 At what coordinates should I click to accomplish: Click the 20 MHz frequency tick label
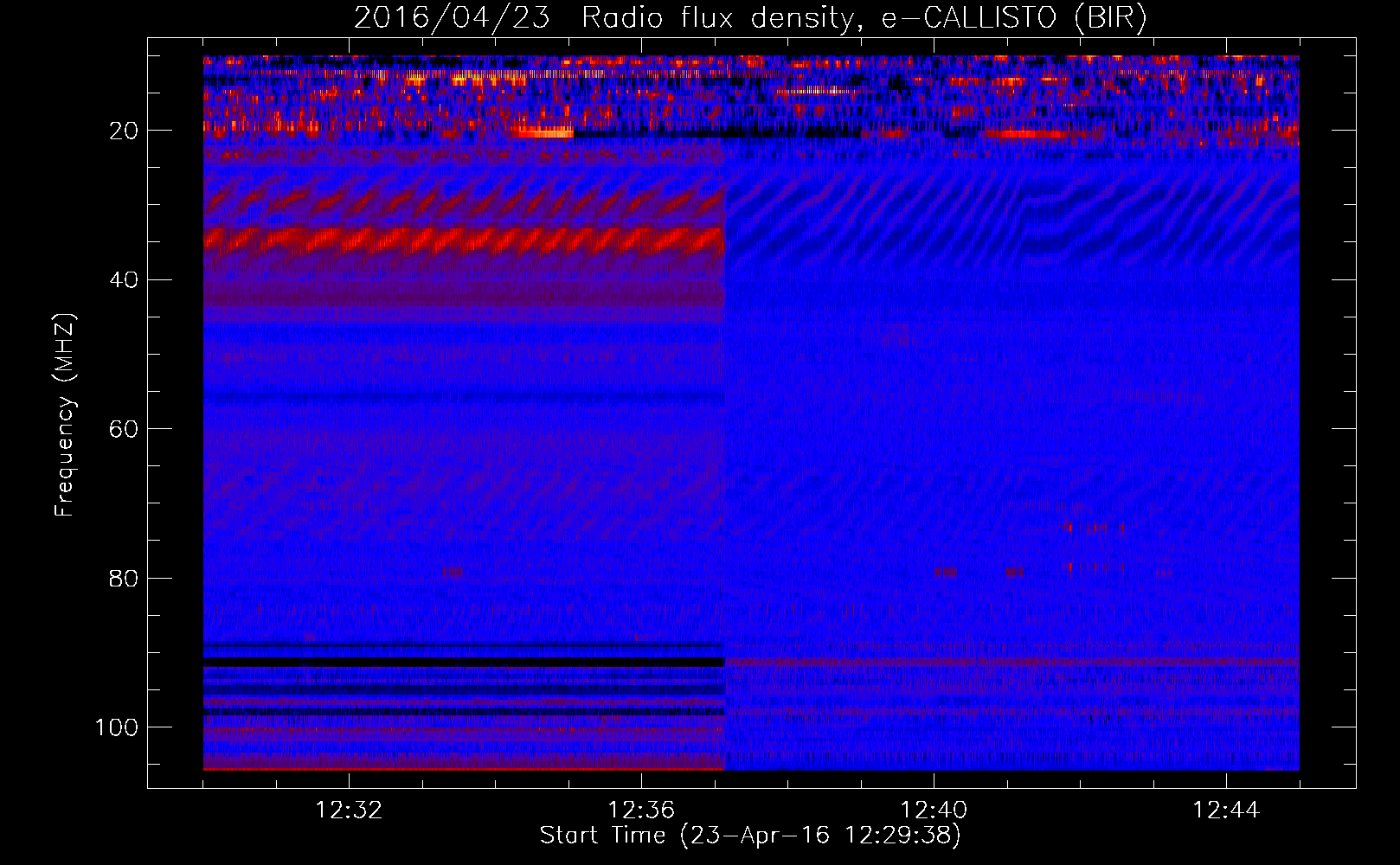tap(124, 131)
